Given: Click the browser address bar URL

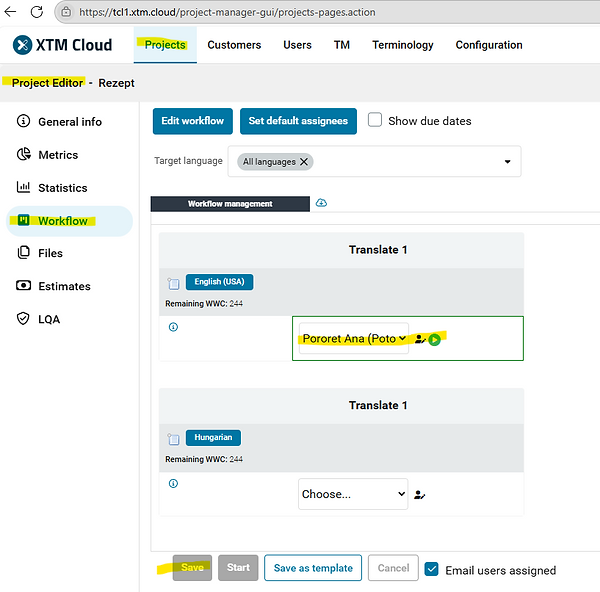Looking at the screenshot, I should pos(227,12).
